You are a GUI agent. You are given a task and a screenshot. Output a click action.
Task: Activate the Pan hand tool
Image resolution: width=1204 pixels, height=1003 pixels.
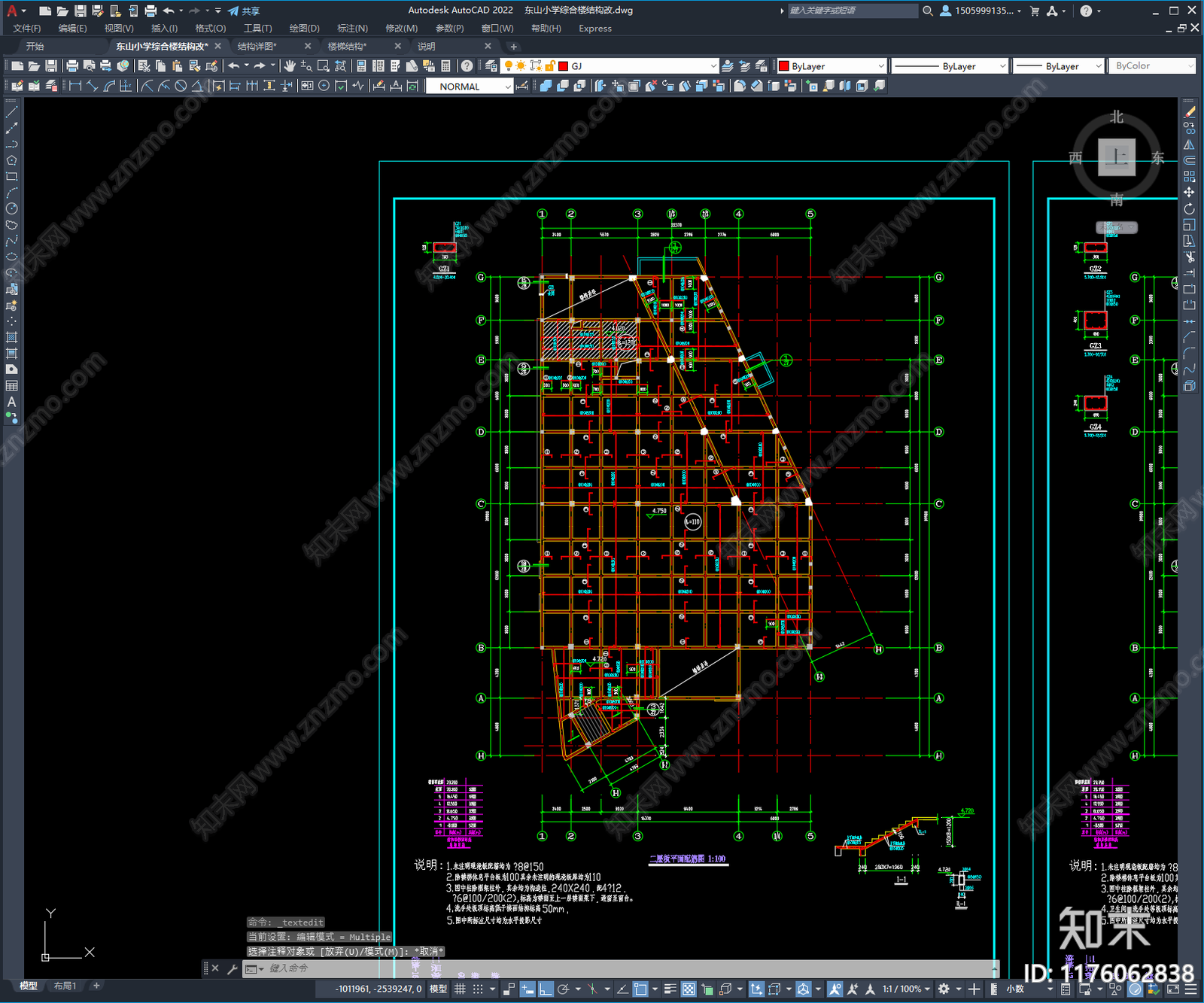click(289, 66)
